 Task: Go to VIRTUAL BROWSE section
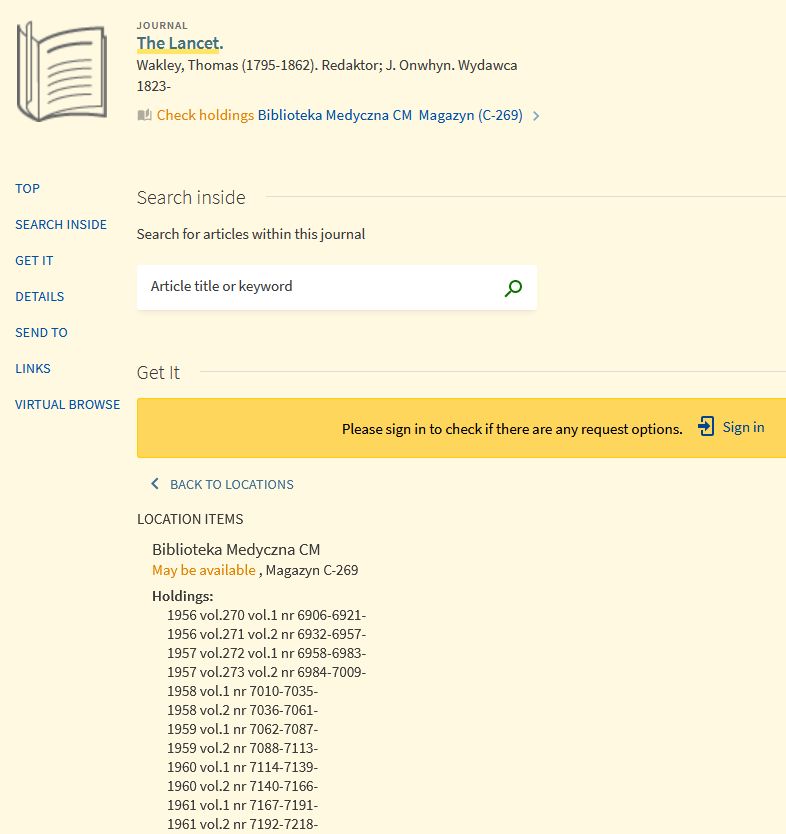point(68,404)
